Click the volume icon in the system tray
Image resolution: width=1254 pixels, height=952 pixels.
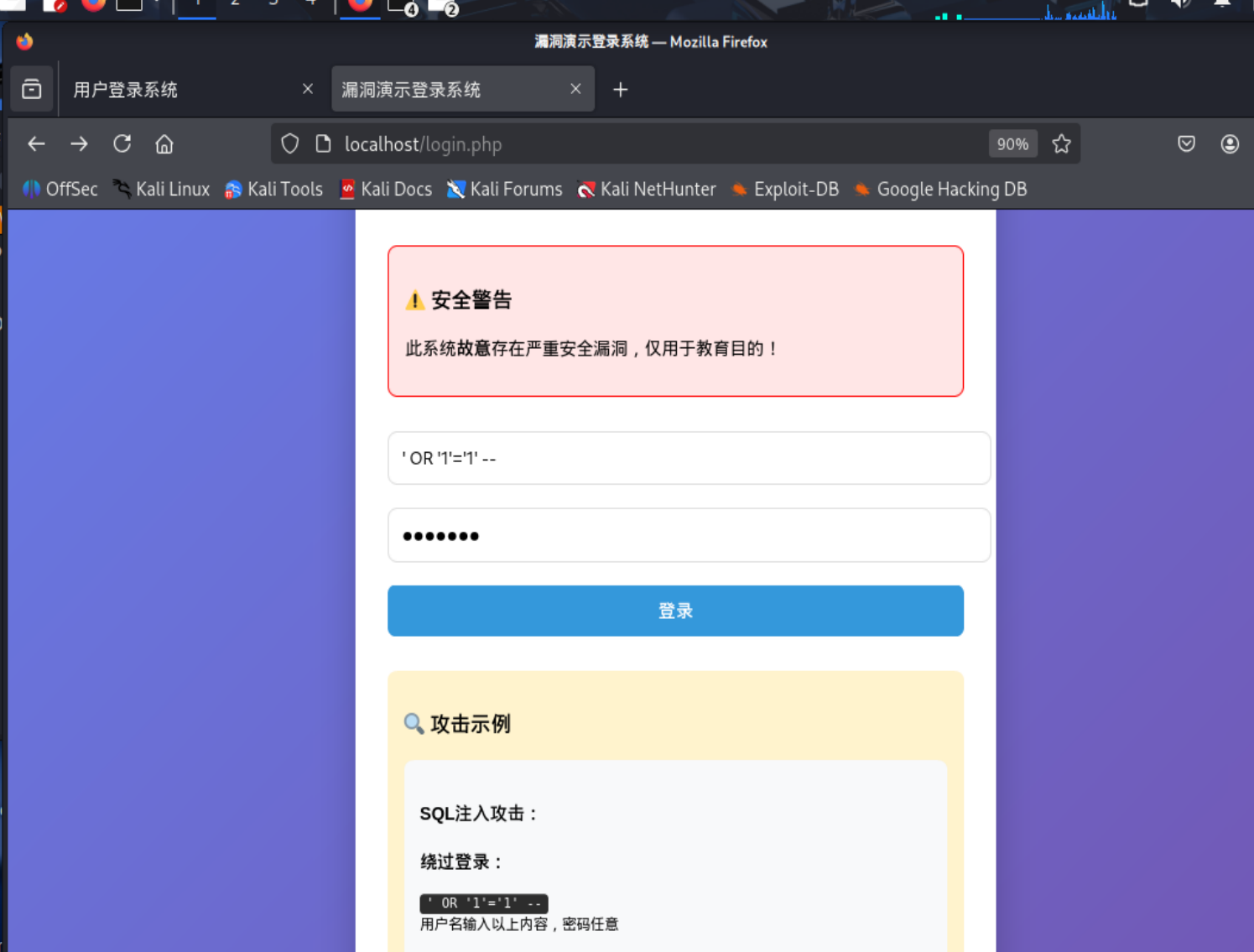point(1182,3)
